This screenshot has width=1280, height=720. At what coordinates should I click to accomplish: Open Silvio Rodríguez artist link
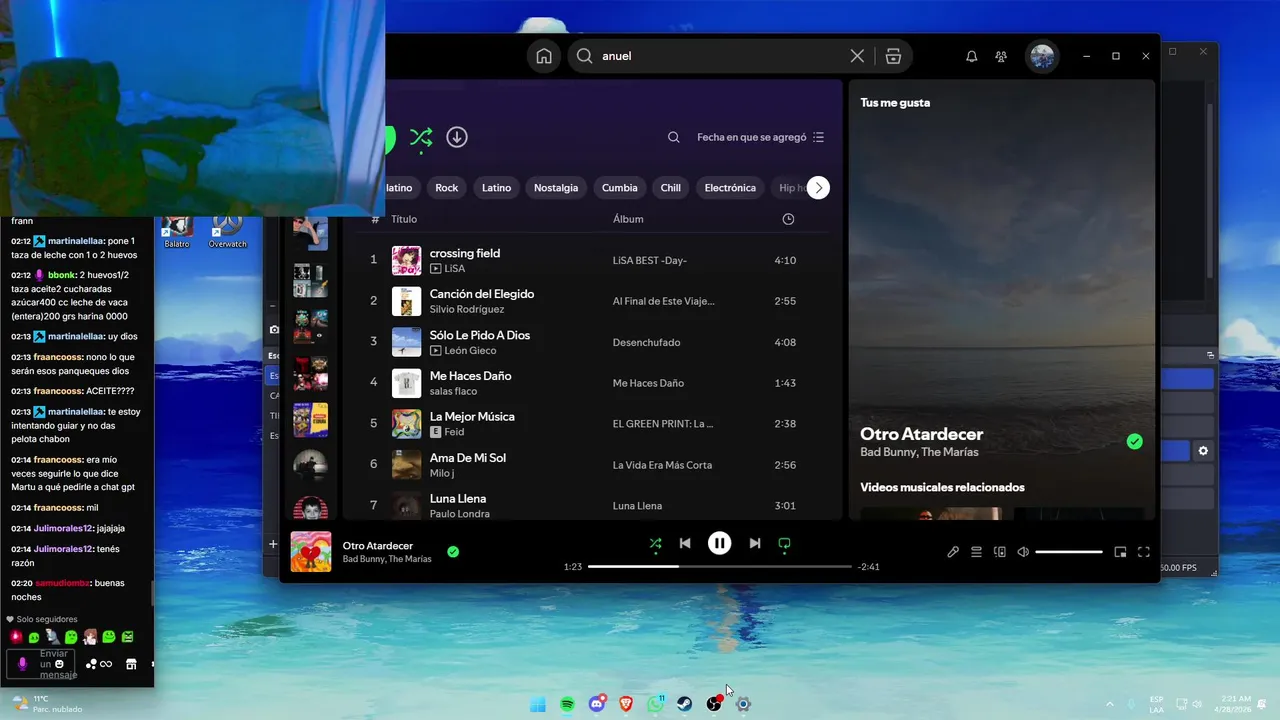tap(469, 309)
